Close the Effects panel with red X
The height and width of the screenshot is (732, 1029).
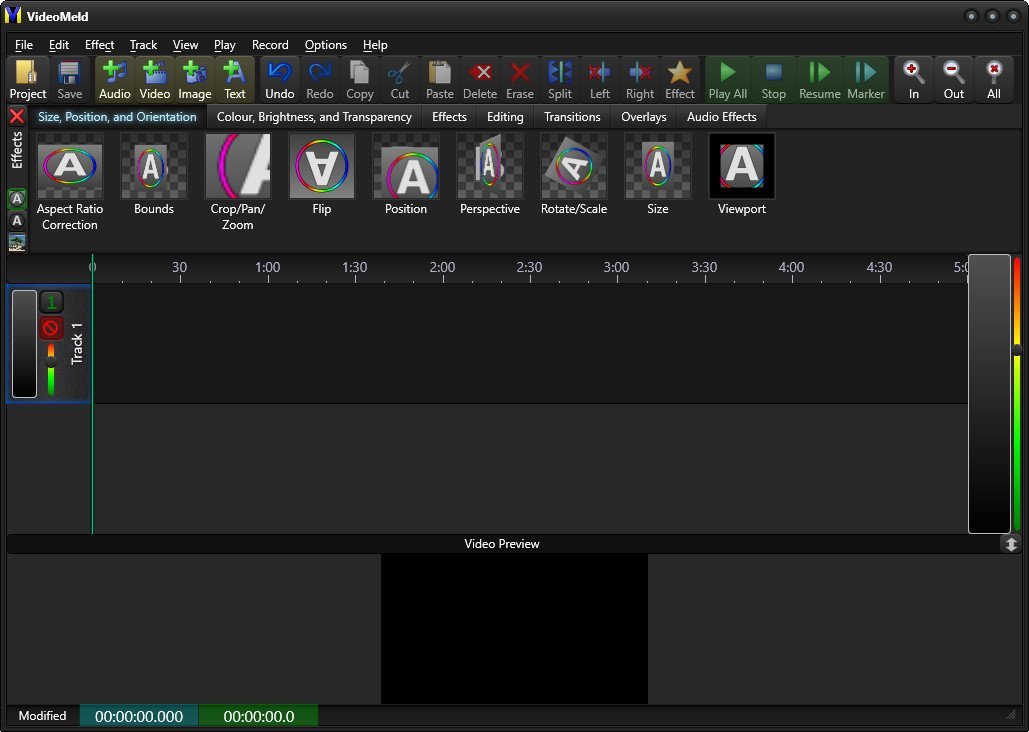(16, 117)
